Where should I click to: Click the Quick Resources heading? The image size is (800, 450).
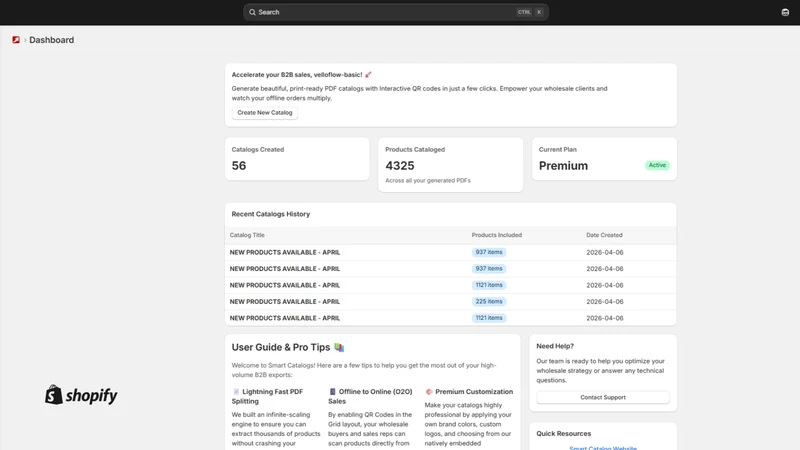tap(563, 434)
